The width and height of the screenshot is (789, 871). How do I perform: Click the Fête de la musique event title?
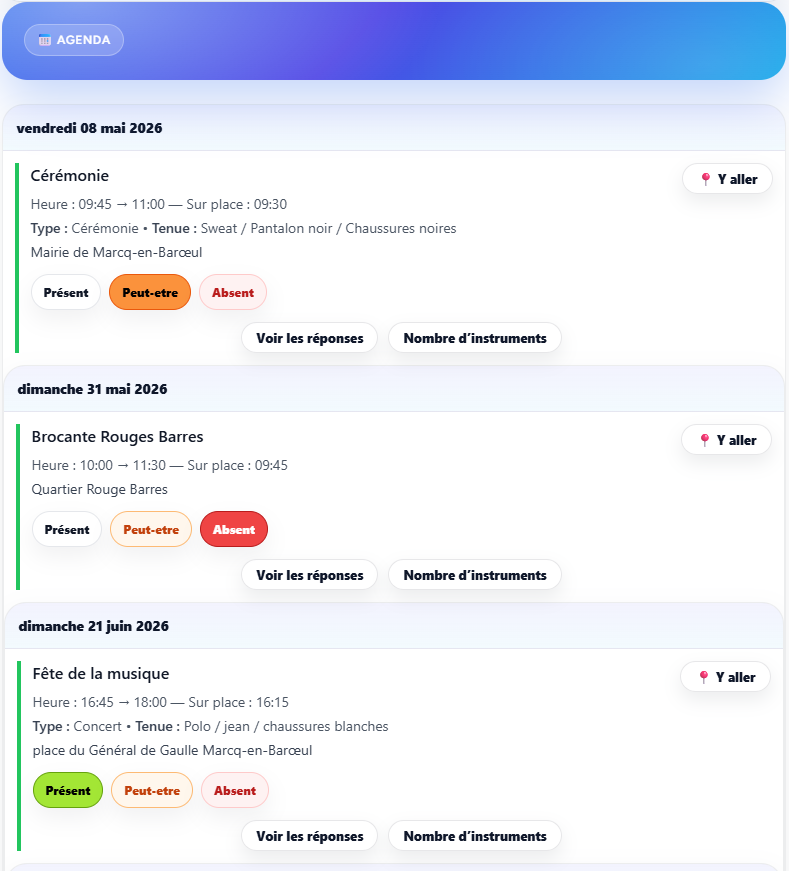pyautogui.click(x=101, y=674)
